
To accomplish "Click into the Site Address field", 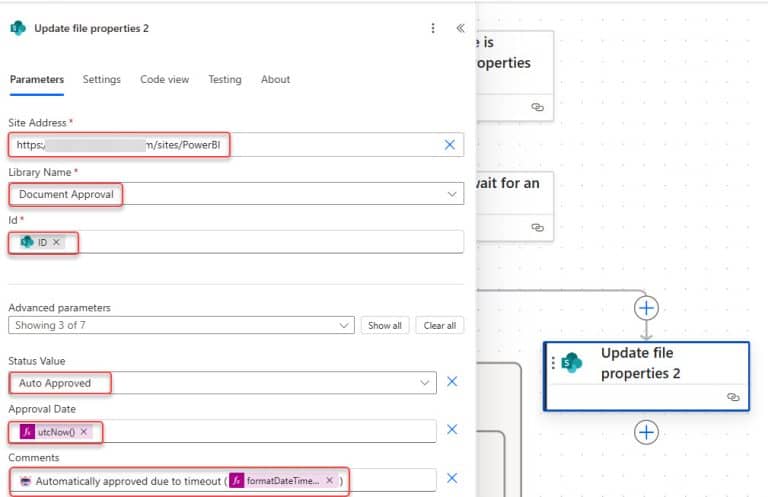I will (x=236, y=144).
